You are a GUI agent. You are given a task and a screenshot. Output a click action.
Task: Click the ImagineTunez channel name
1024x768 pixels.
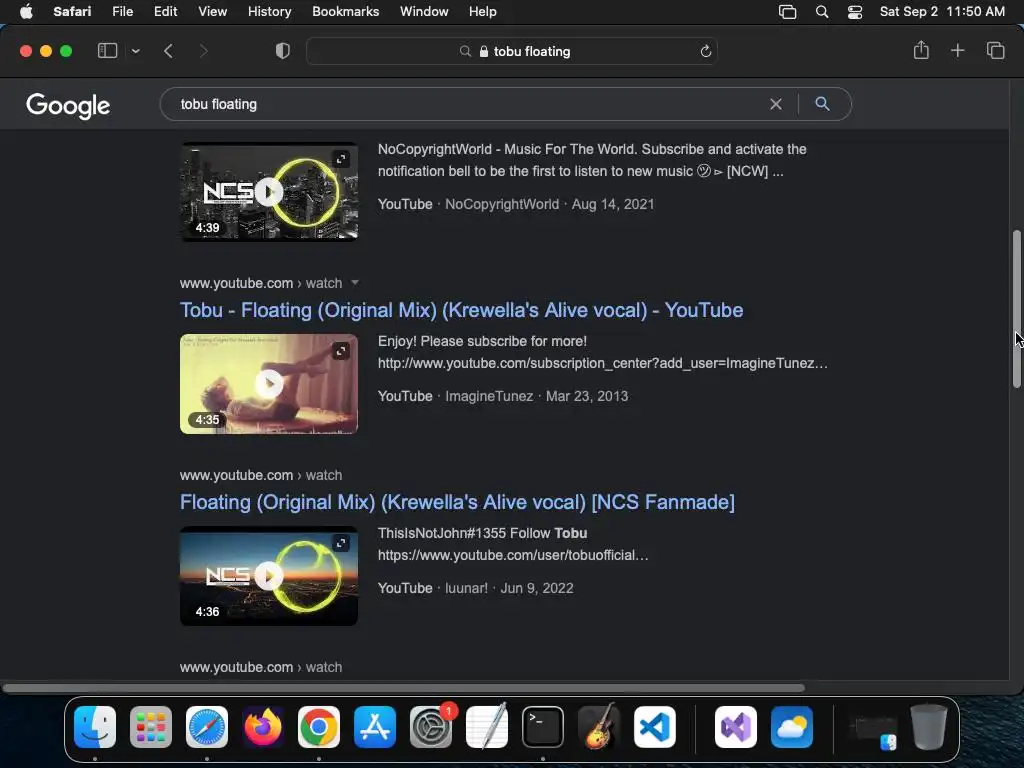[x=489, y=396]
